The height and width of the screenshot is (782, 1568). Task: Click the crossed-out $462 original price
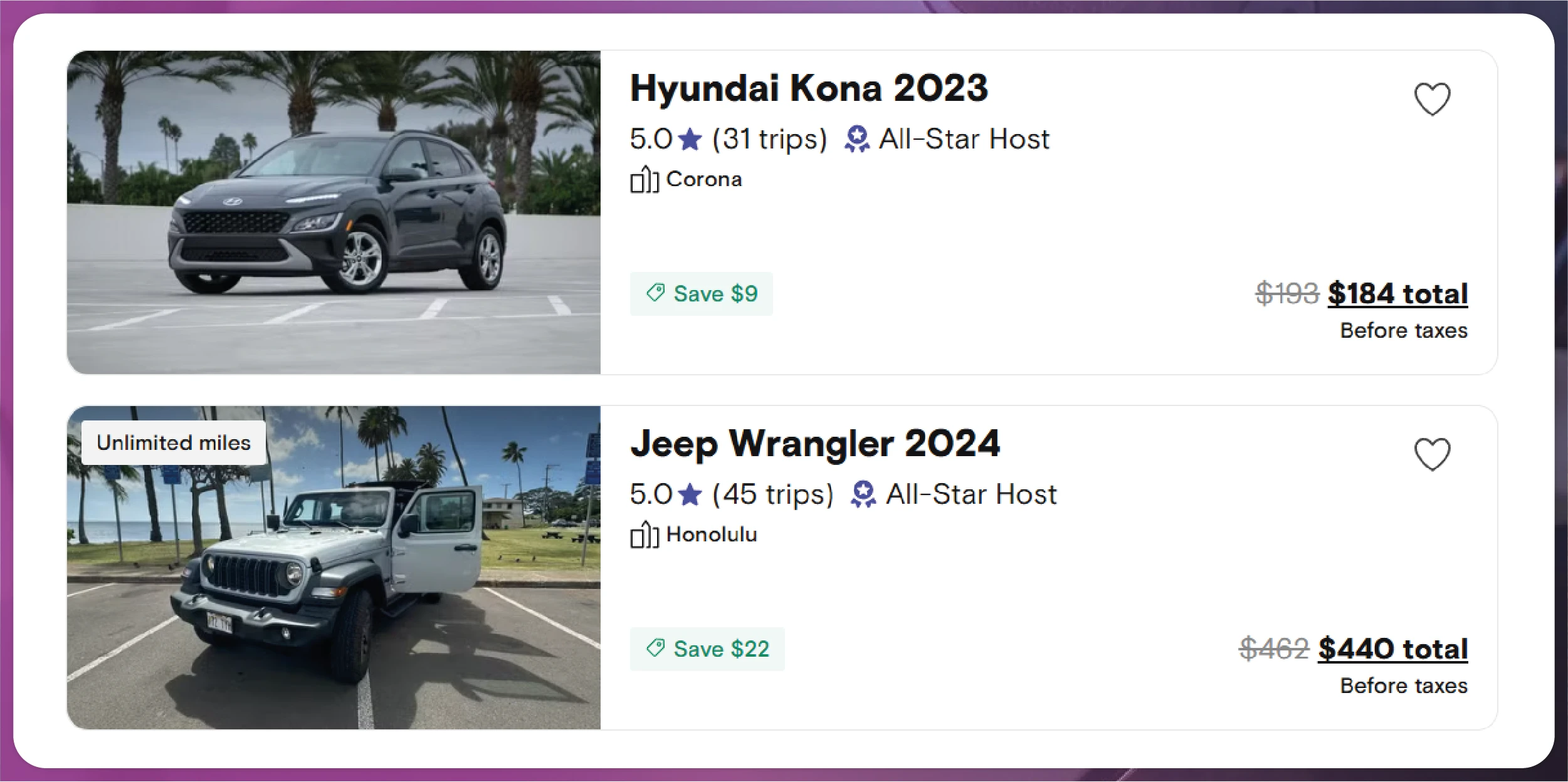pyautogui.click(x=1274, y=649)
